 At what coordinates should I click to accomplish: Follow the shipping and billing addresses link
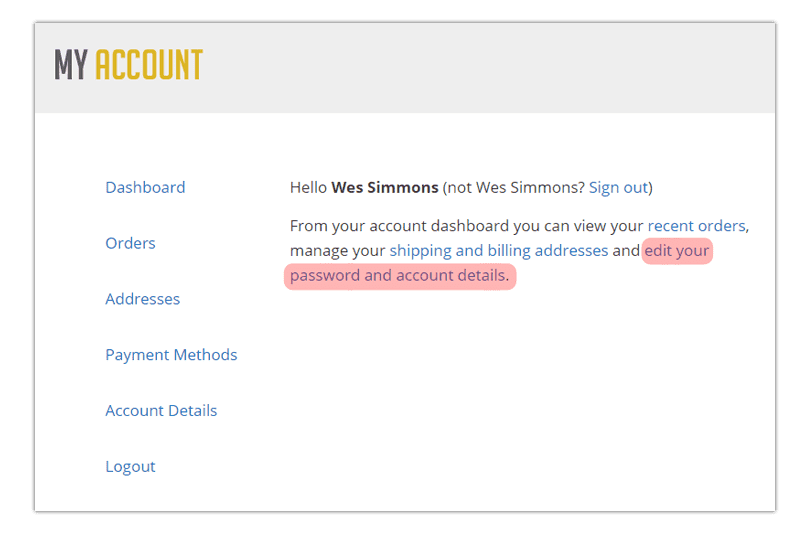pyautogui.click(x=499, y=251)
